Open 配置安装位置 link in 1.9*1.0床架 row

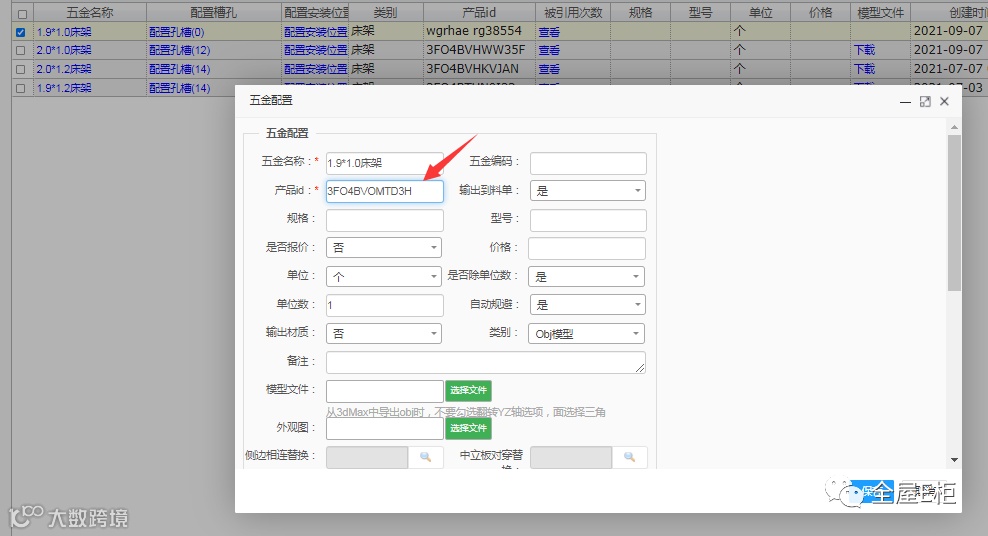(x=316, y=32)
